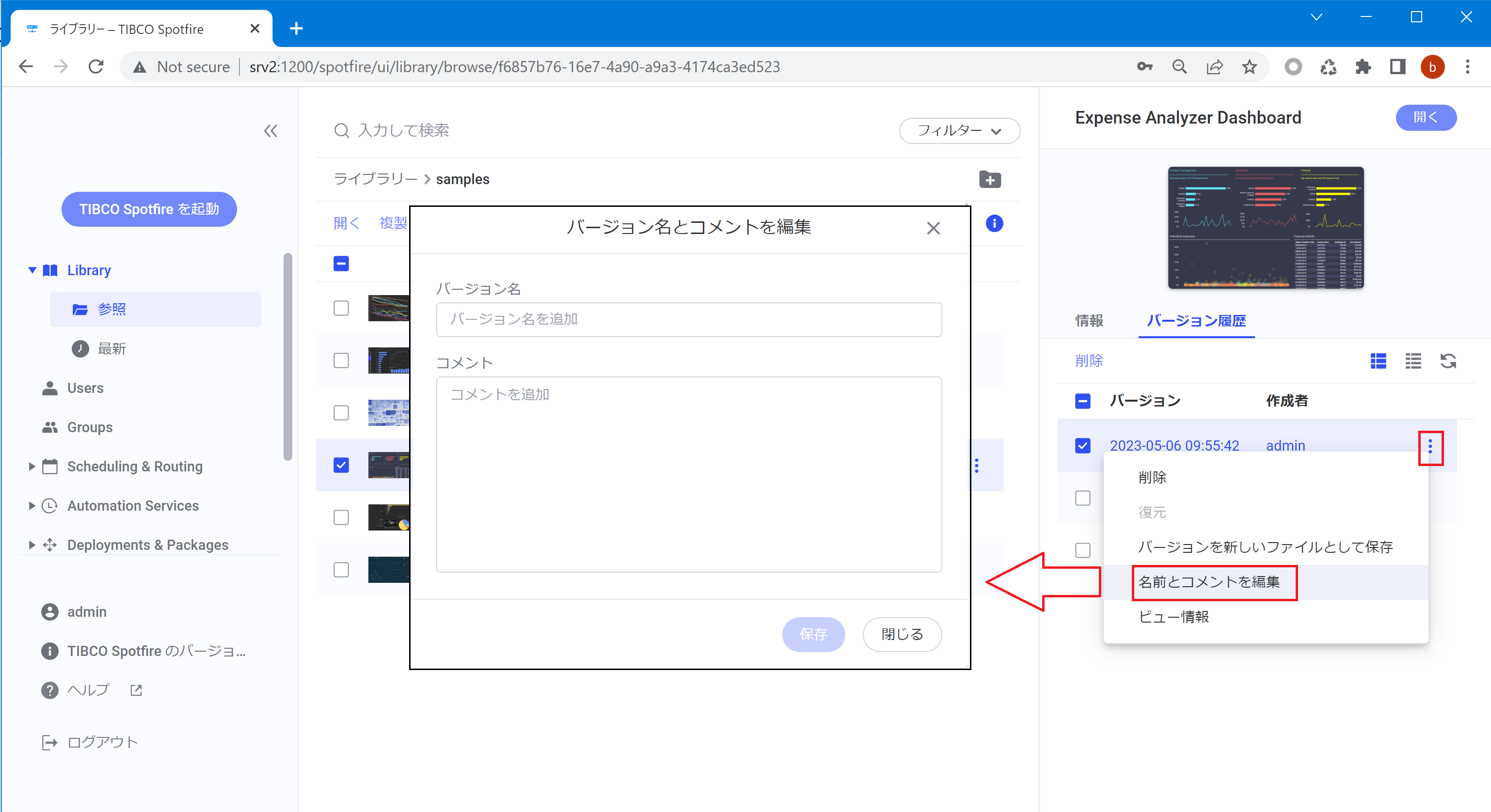This screenshot has width=1491, height=812.
Task: Open the 2023-05-06 09:55:42 version link
Action: click(1174, 446)
